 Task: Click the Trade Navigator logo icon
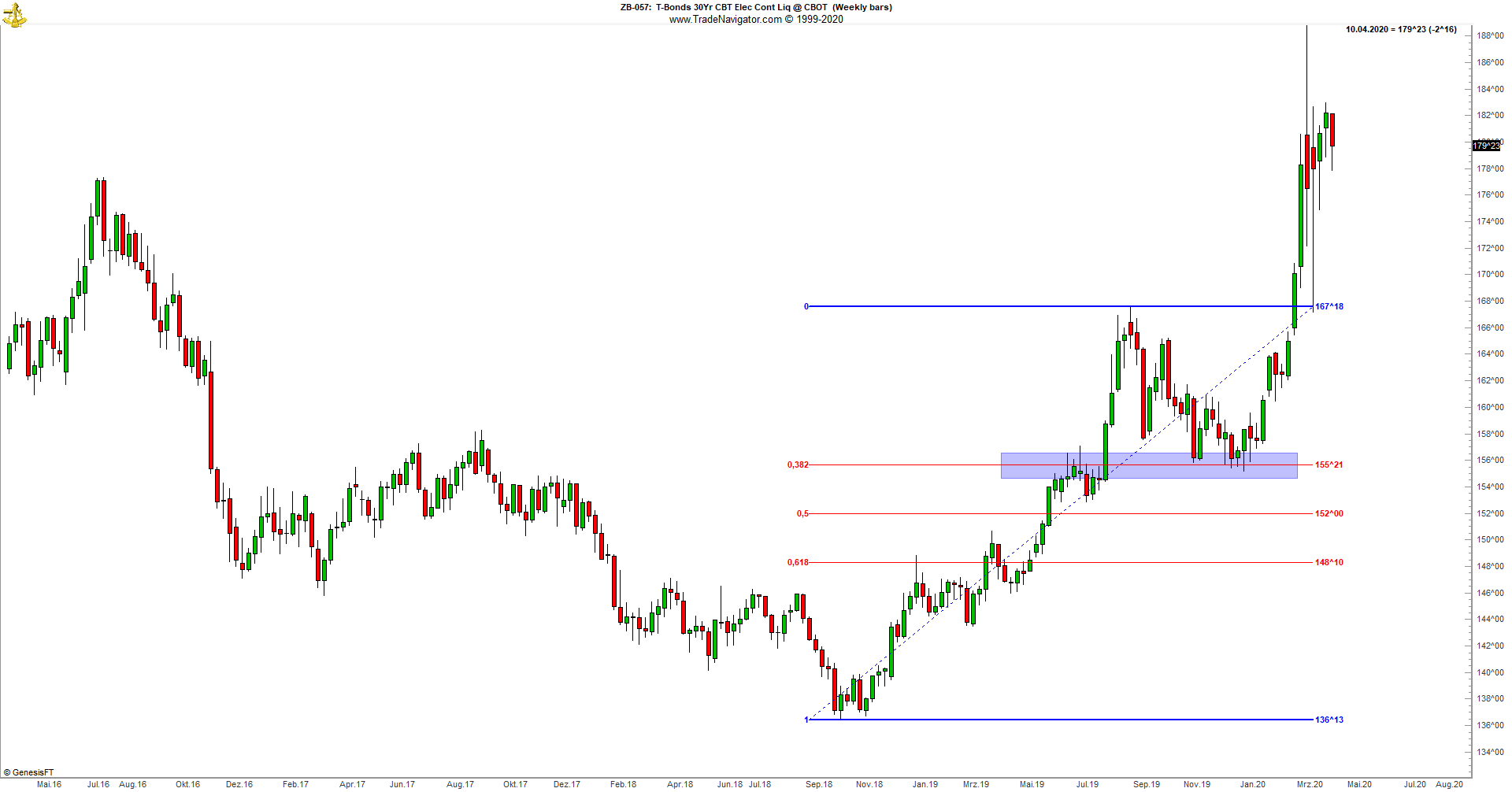pos(13,15)
